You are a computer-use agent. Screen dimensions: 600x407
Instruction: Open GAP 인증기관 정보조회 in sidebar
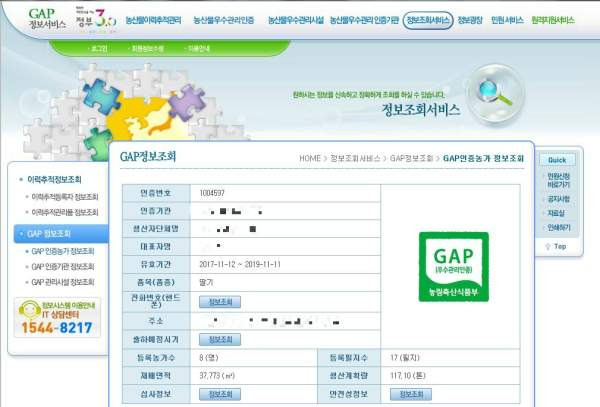(x=63, y=267)
